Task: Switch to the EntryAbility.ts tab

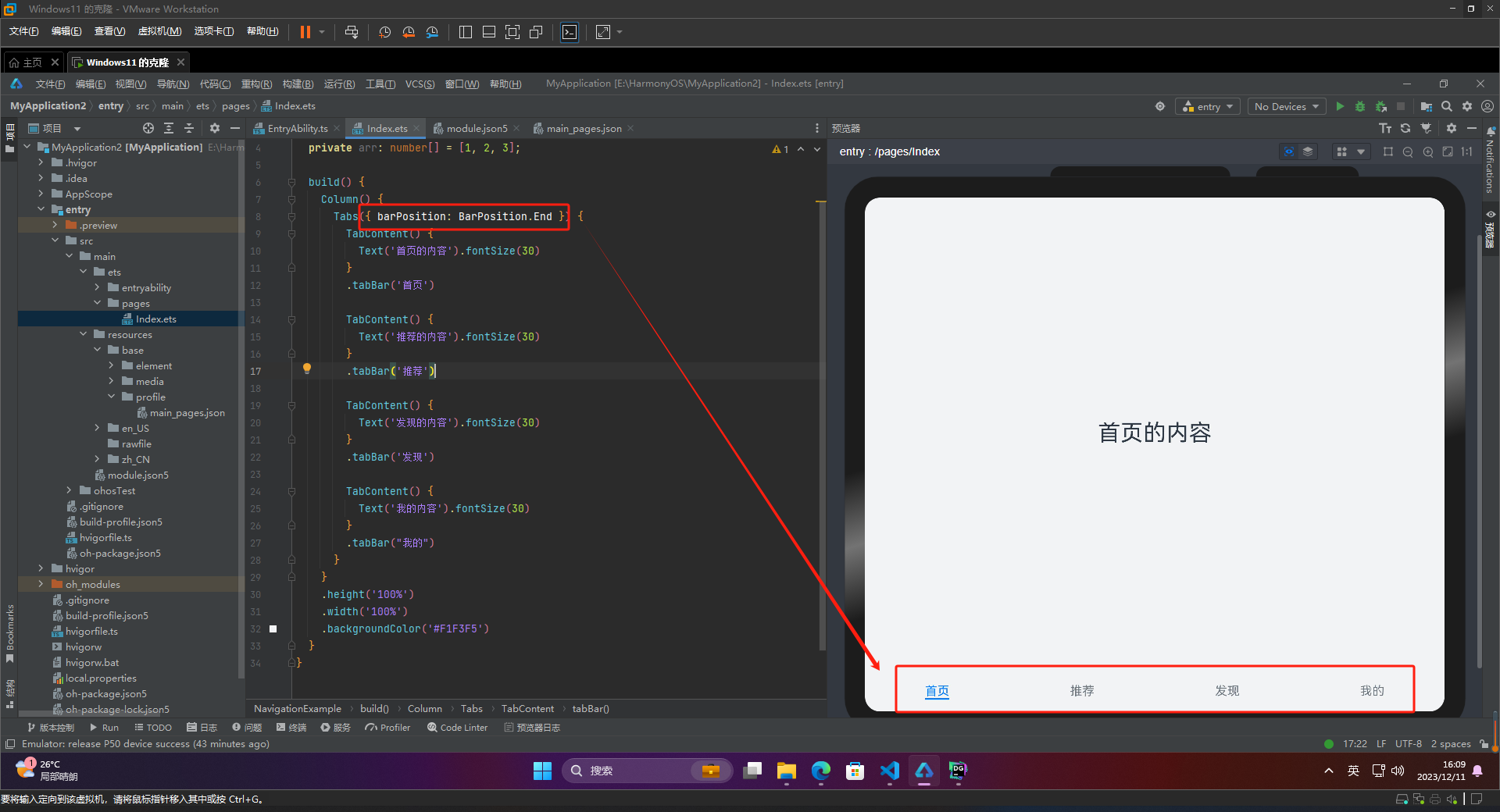Action: click(297, 128)
